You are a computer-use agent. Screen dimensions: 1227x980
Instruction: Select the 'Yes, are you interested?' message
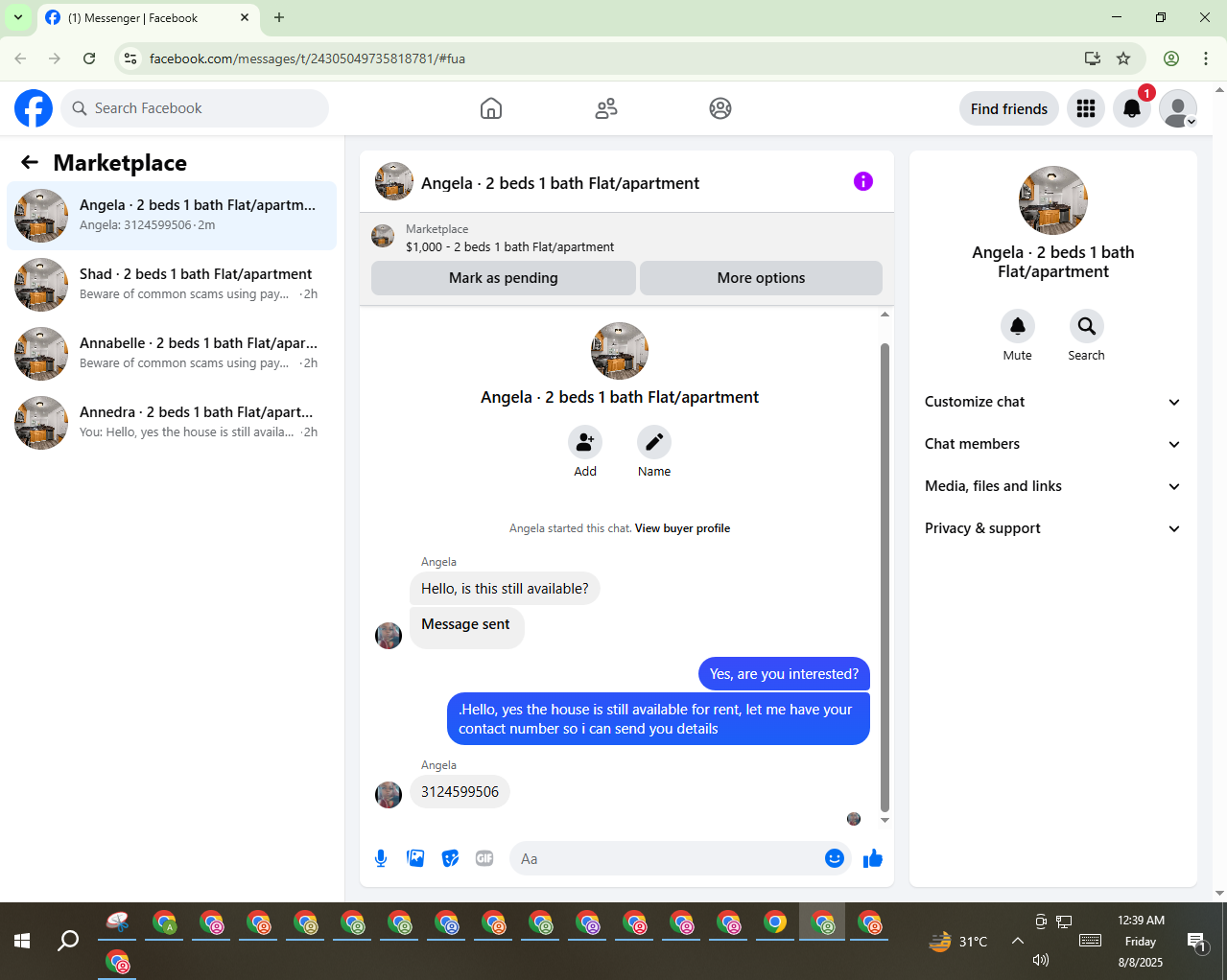click(784, 674)
